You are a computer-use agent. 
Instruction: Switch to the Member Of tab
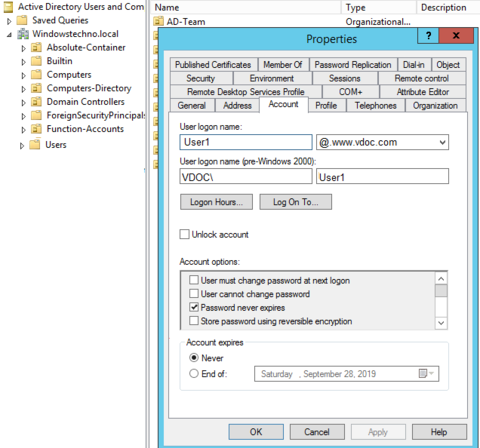283,65
